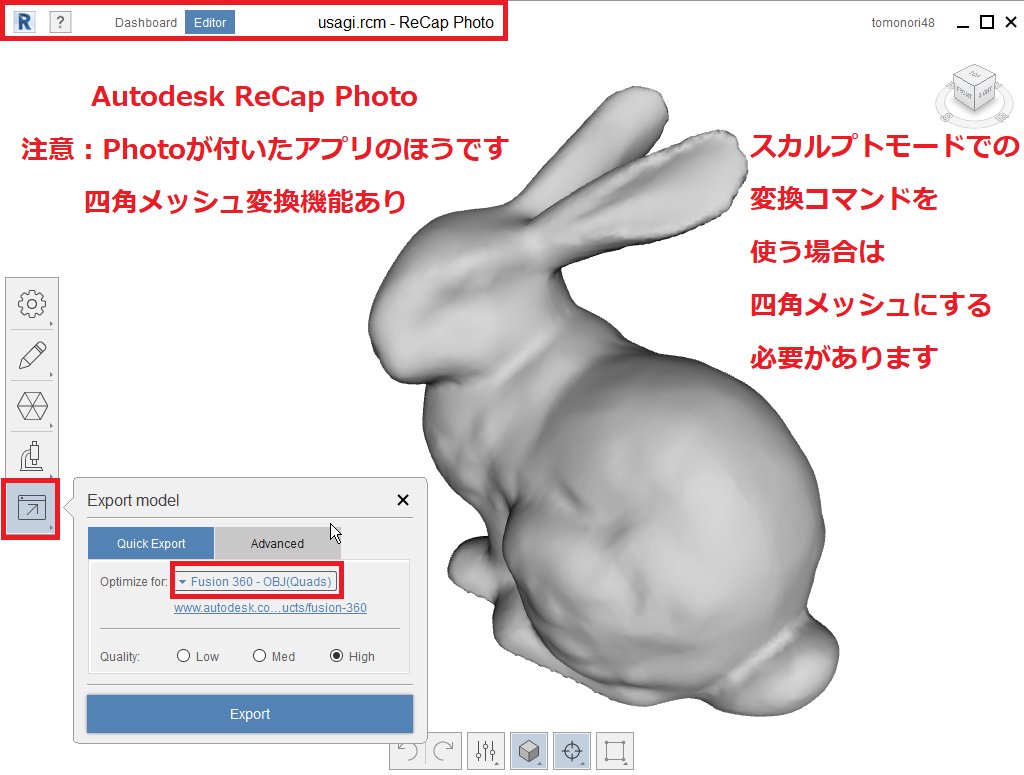Click the Export model panel heading
This screenshot has height=775, width=1024.
point(133,500)
